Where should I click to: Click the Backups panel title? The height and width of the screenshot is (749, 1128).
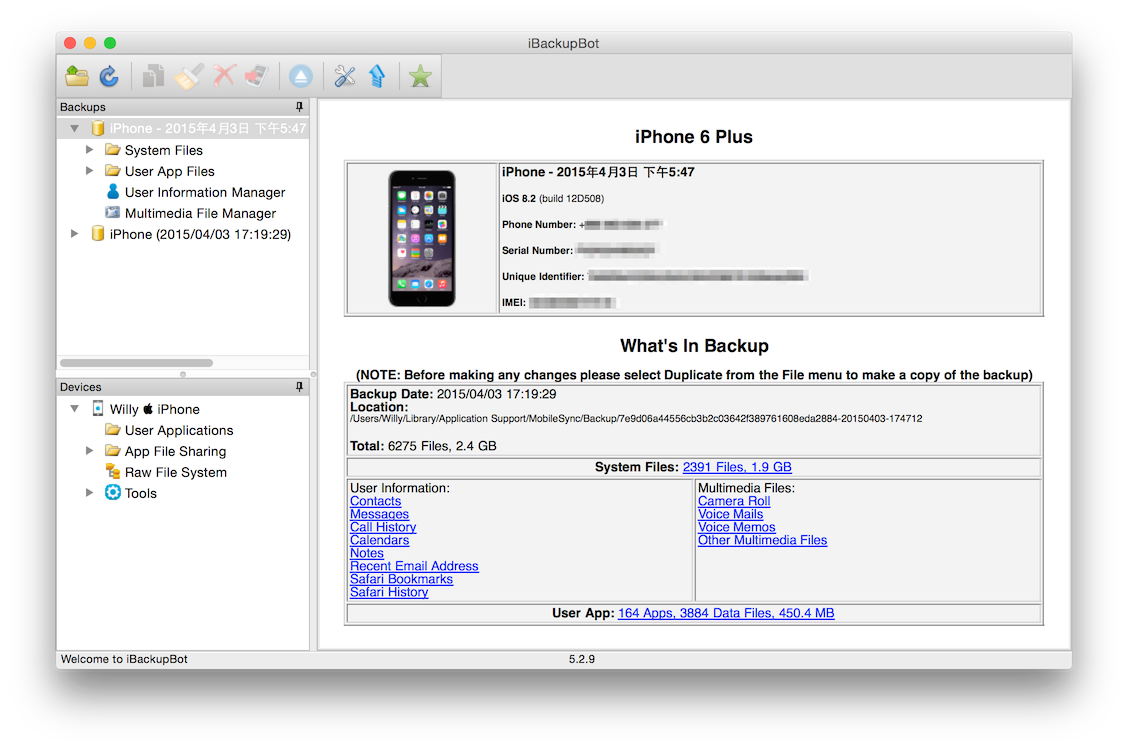tap(83, 106)
